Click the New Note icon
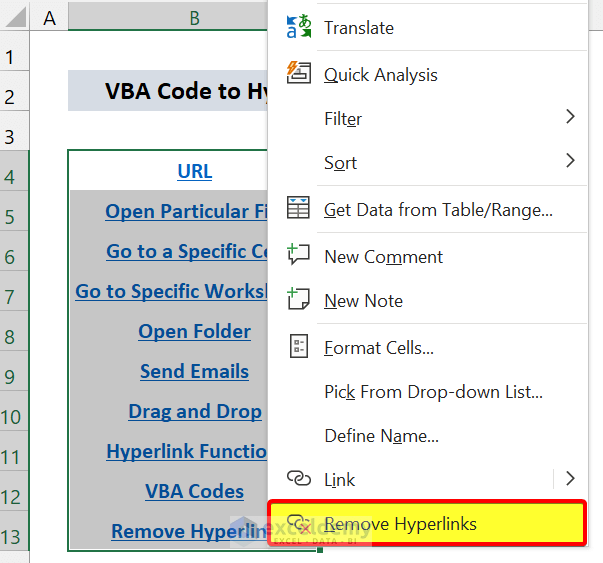Image resolution: width=603 pixels, height=563 pixels. point(299,300)
